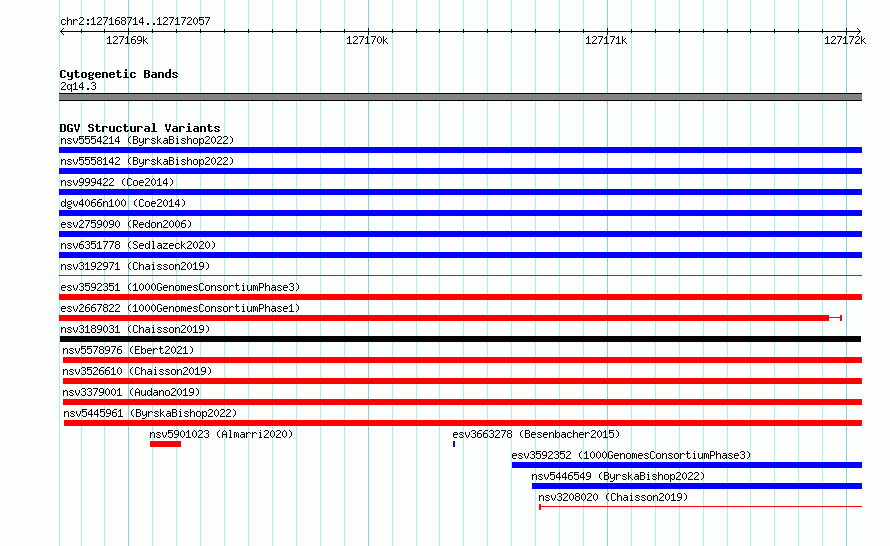Click esv3592351 (1000GenomesConsortiumPhase3) label
This screenshot has width=890, height=546.
tap(180, 287)
